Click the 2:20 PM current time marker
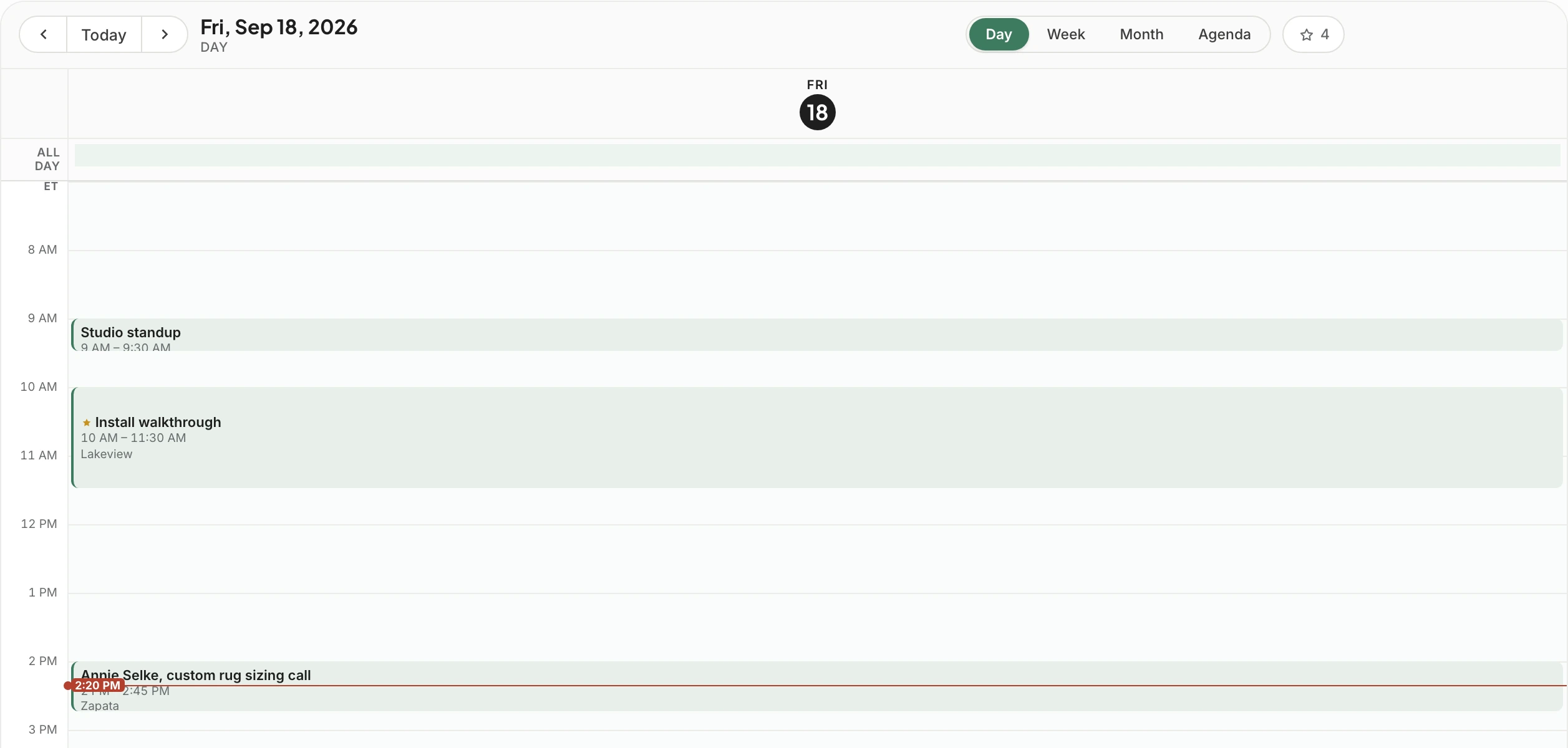Image resolution: width=1568 pixels, height=748 pixels. click(x=97, y=686)
